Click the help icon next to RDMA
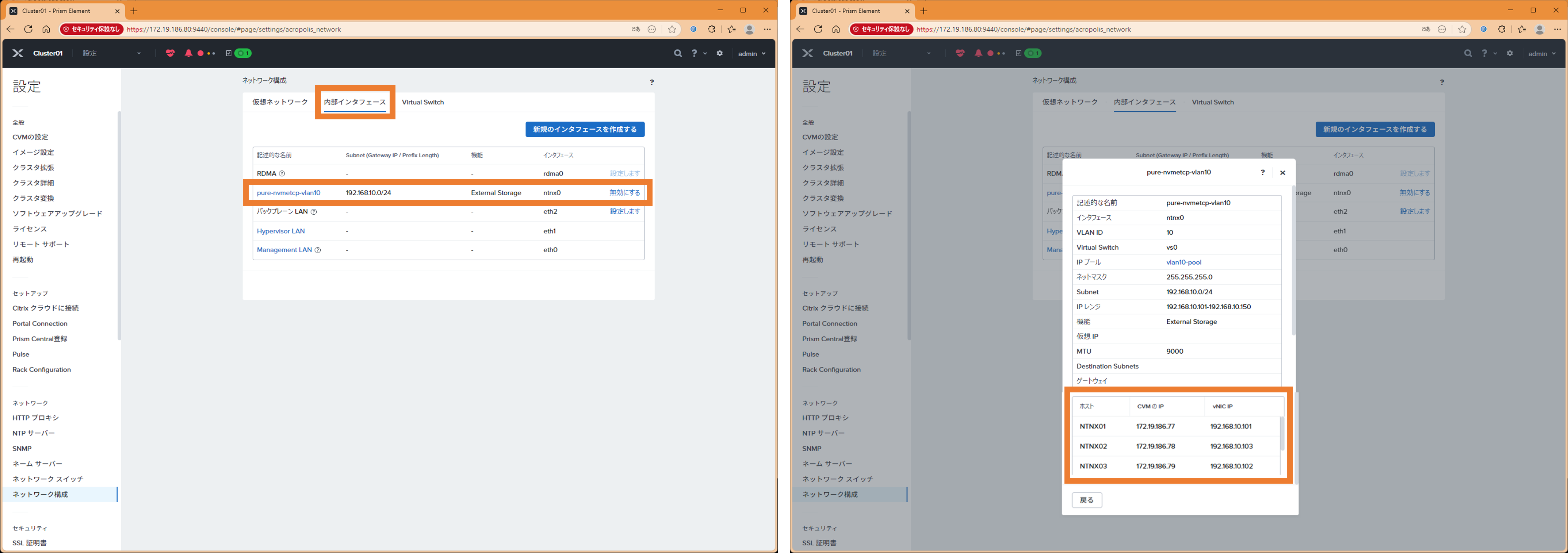This screenshot has height=553, width=1568. [x=282, y=174]
